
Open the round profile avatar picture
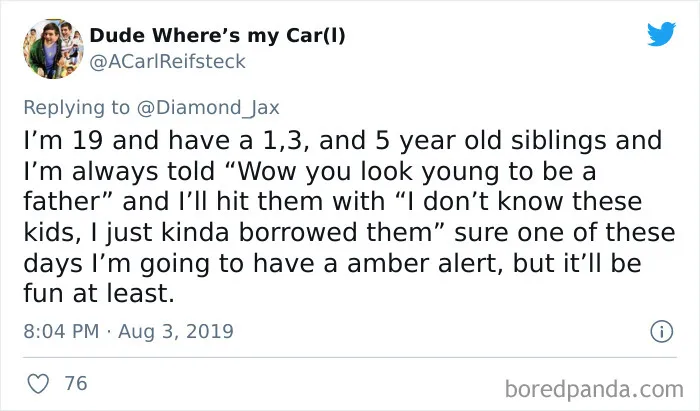click(53, 49)
